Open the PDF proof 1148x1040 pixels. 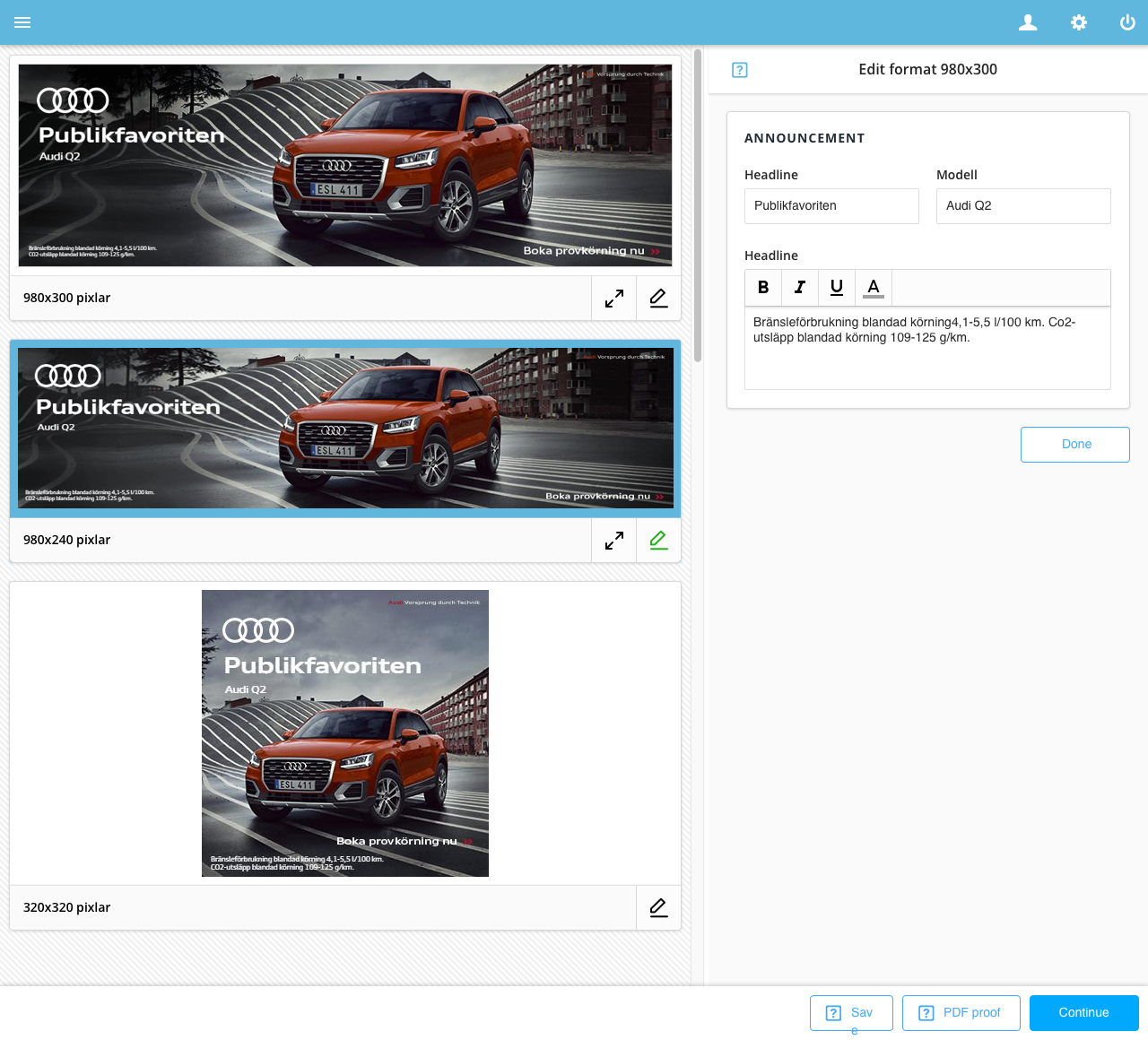point(961,1013)
